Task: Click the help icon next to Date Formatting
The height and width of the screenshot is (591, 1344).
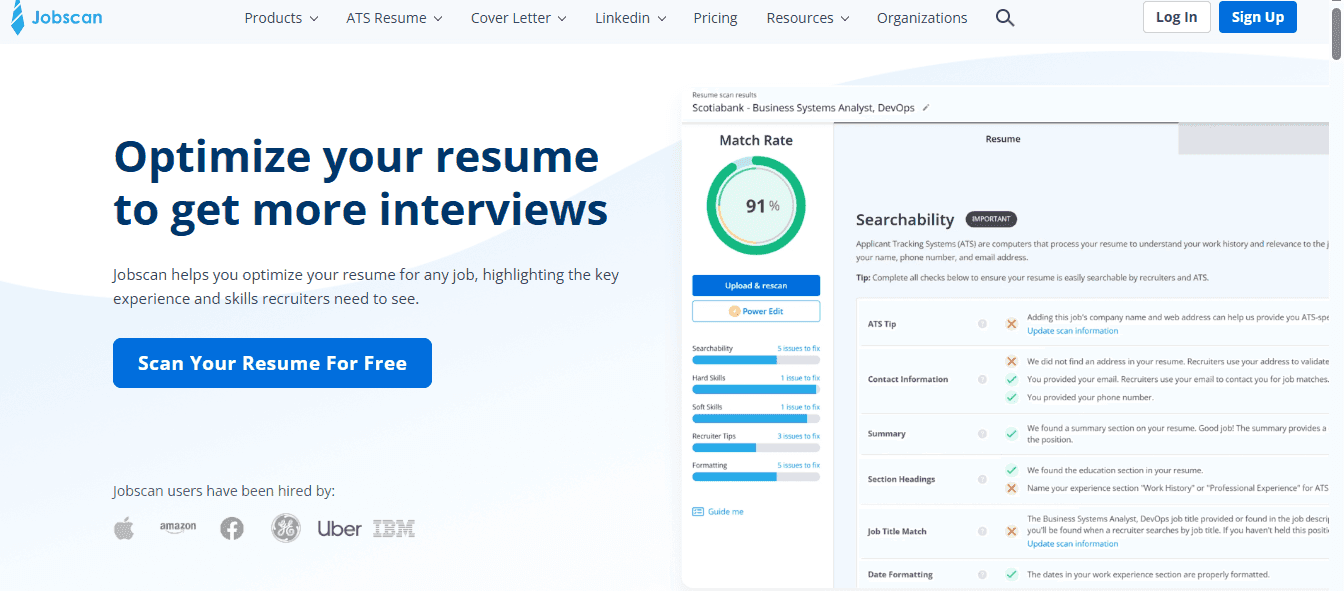Action: click(982, 575)
